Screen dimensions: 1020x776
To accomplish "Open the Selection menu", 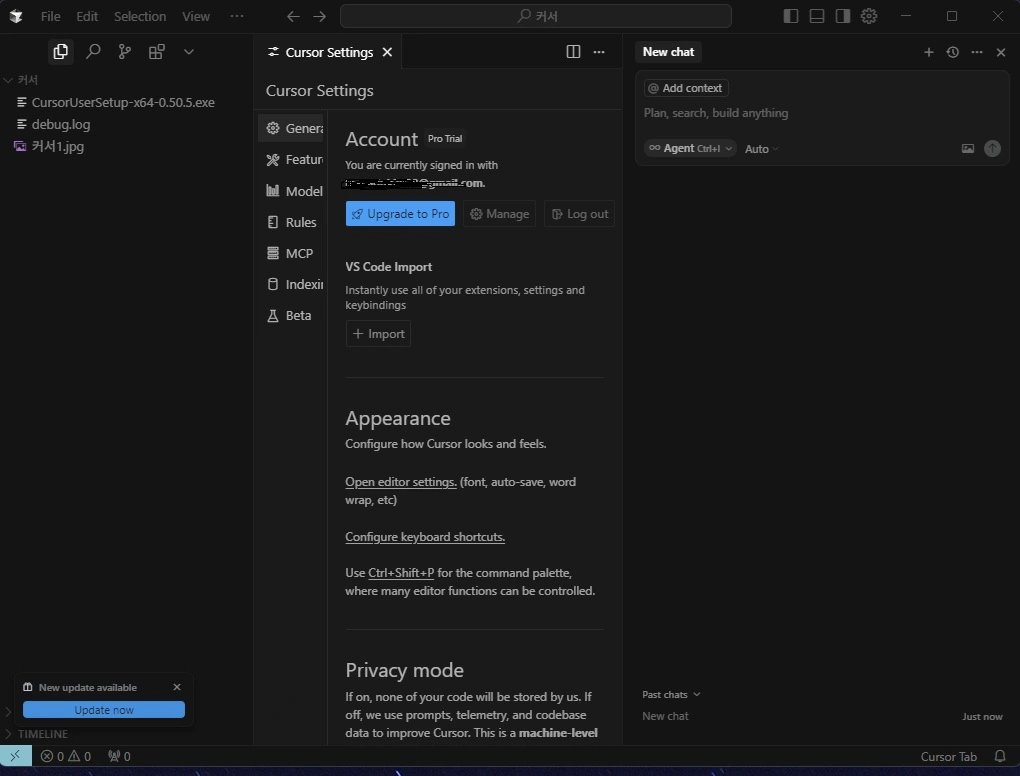I will (x=140, y=16).
